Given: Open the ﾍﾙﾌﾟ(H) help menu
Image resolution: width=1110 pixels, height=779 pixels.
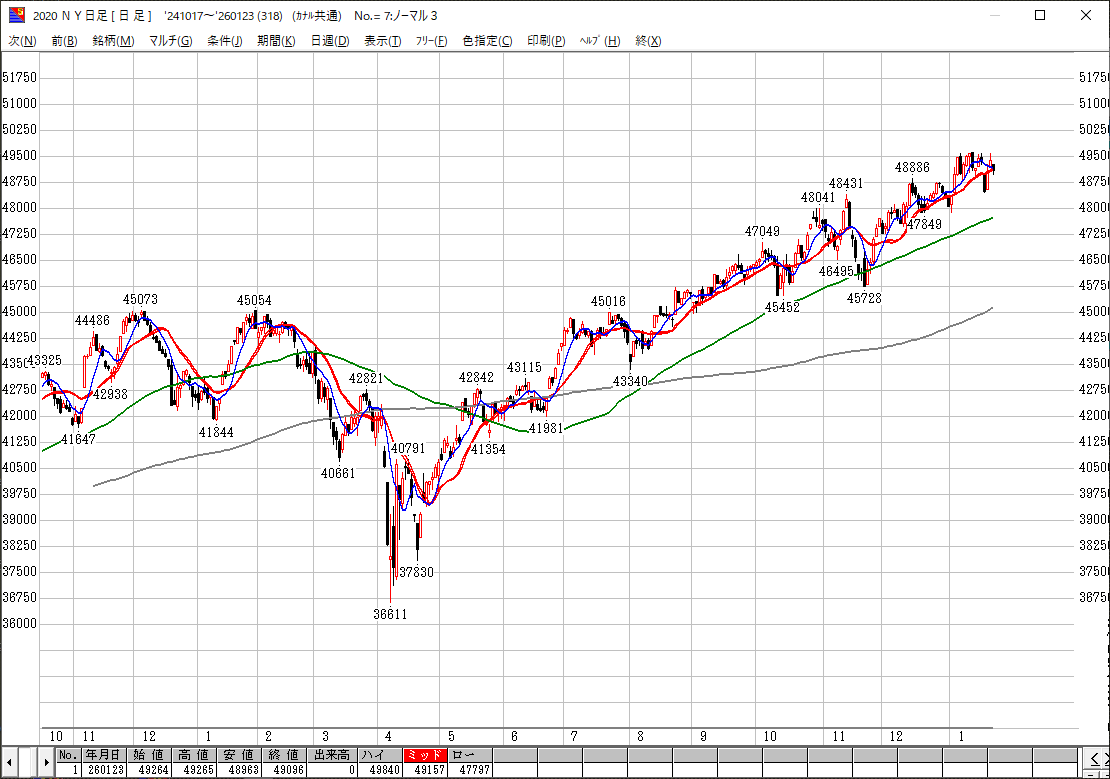Looking at the screenshot, I should tap(600, 41).
